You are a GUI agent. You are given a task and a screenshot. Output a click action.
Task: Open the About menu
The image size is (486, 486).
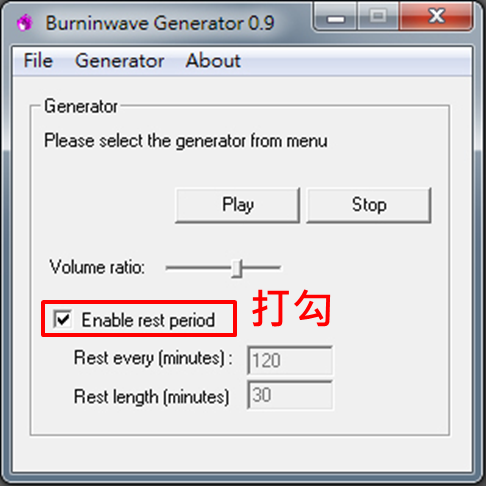tap(213, 61)
